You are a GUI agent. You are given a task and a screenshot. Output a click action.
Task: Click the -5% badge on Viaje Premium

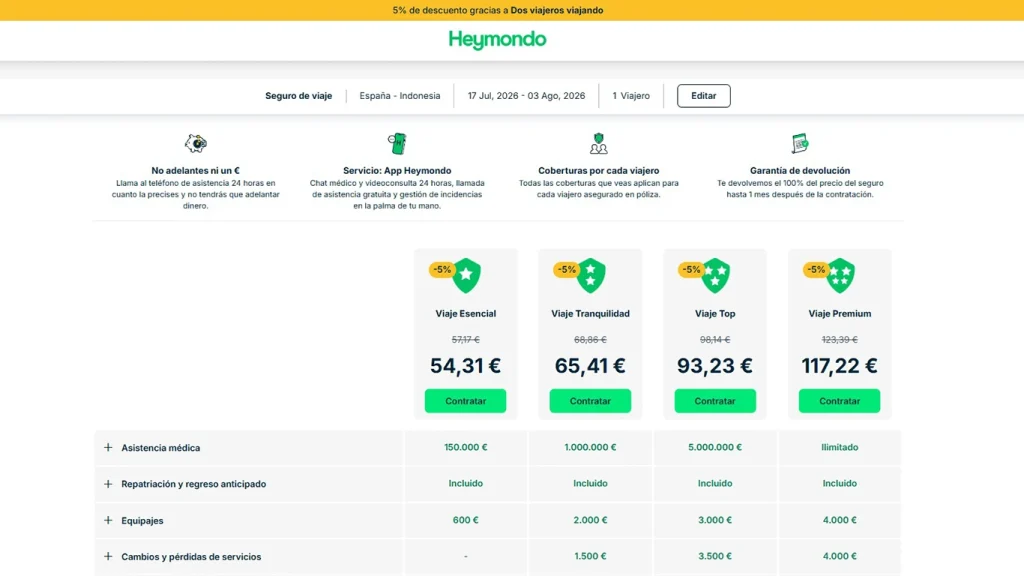tap(816, 269)
